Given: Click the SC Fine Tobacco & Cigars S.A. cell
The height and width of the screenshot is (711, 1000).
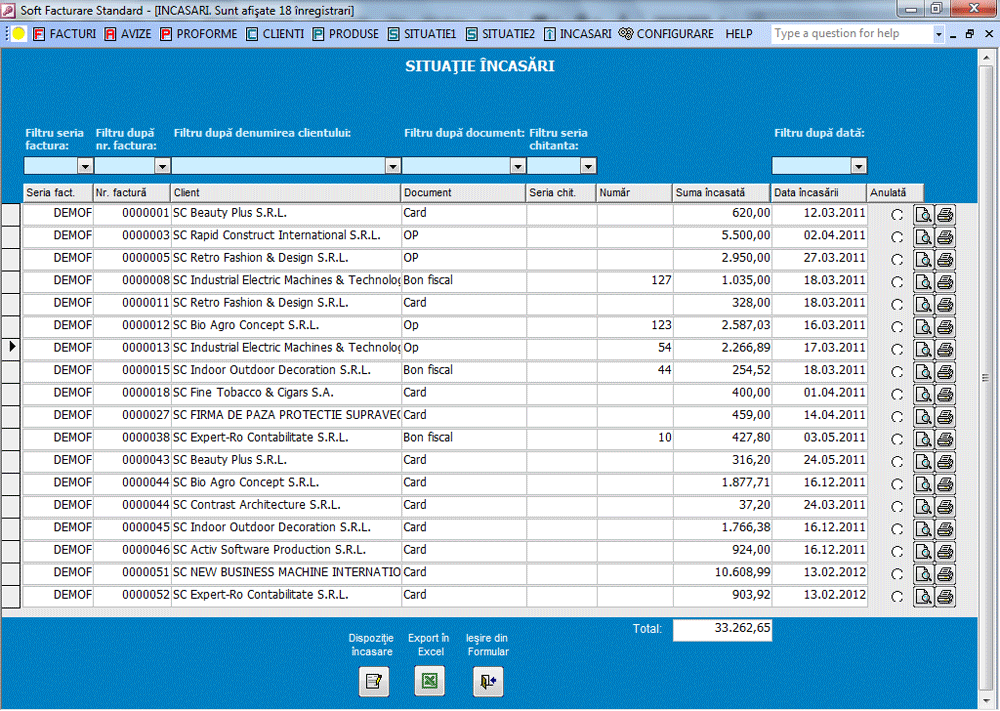Looking at the screenshot, I should (x=286, y=393).
